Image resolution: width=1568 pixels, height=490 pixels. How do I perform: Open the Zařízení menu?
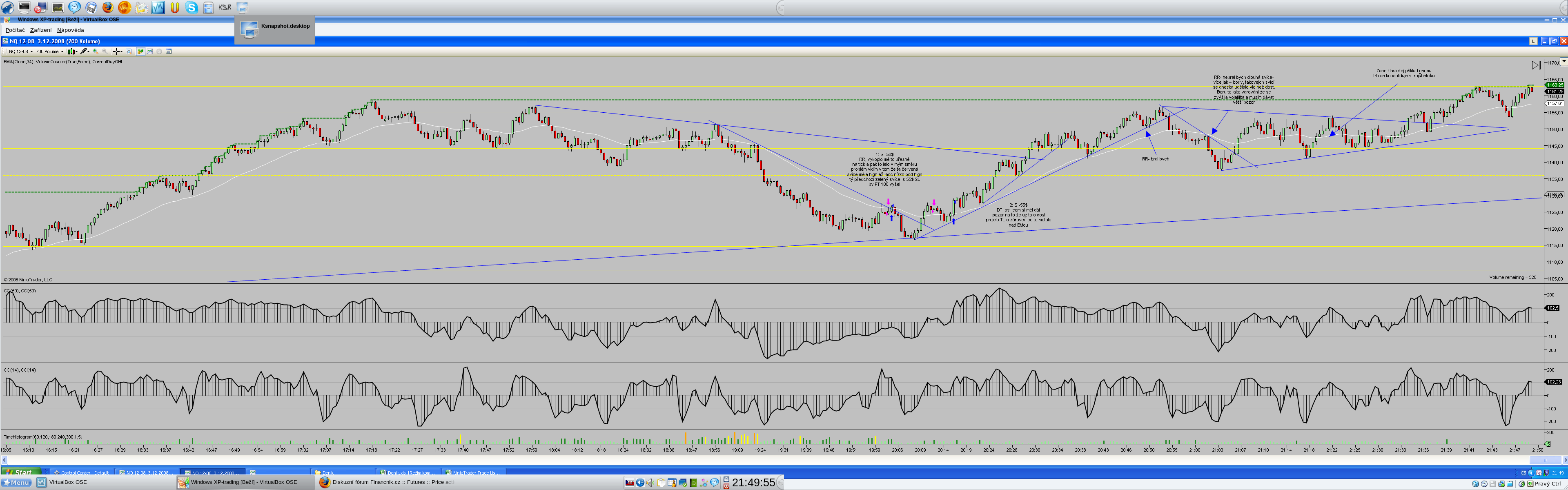click(x=41, y=30)
